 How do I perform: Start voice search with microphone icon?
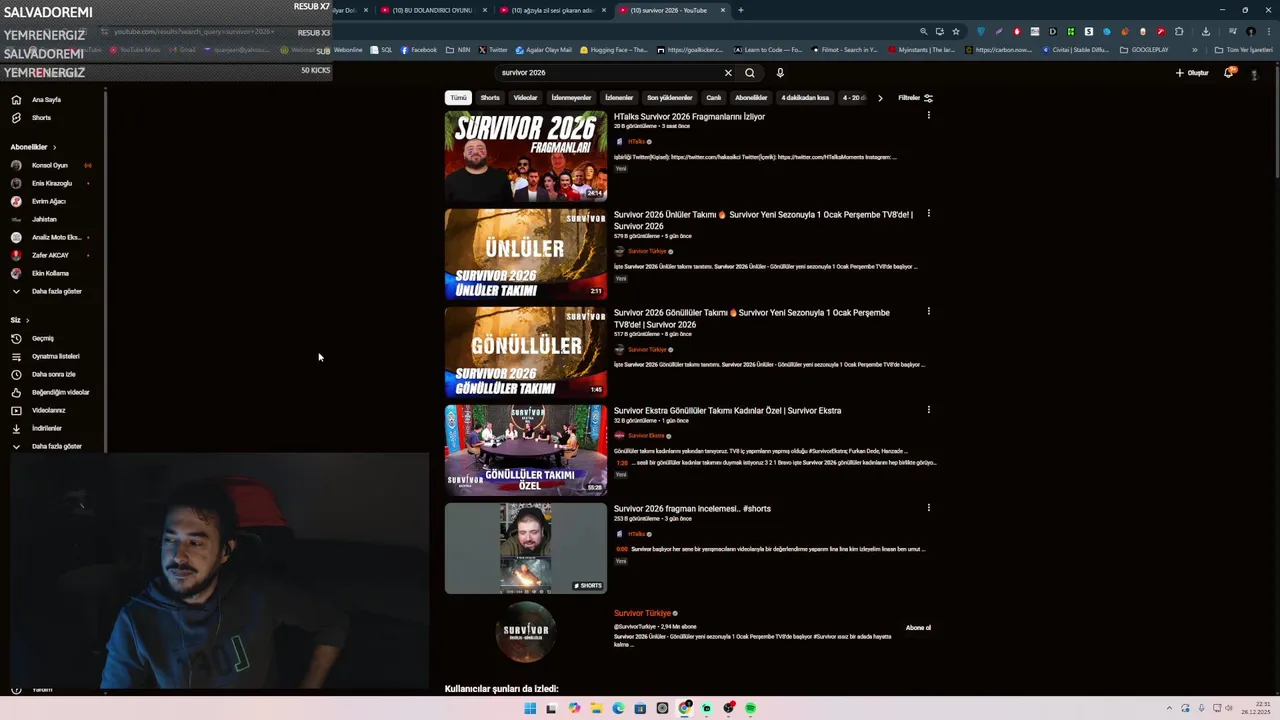pyautogui.click(x=780, y=72)
